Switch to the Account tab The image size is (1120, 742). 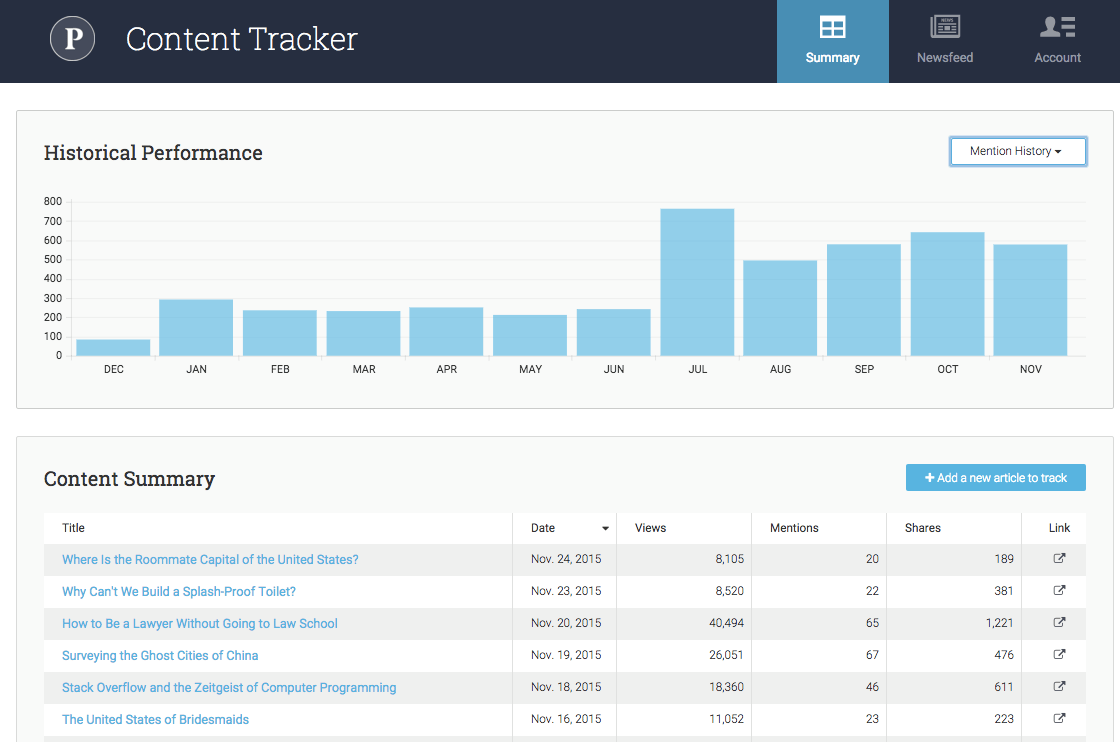[x=1057, y=41]
